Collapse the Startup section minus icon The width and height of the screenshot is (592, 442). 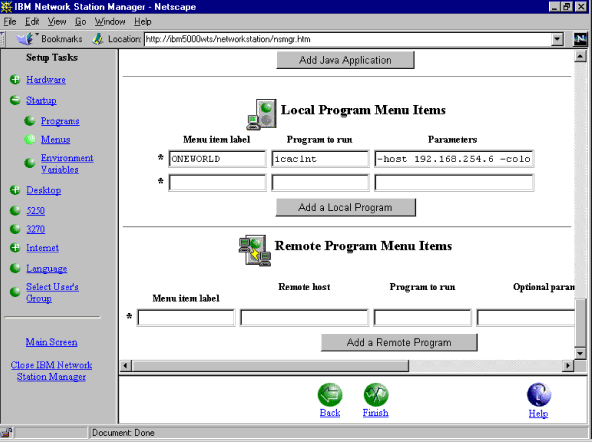click(x=15, y=100)
